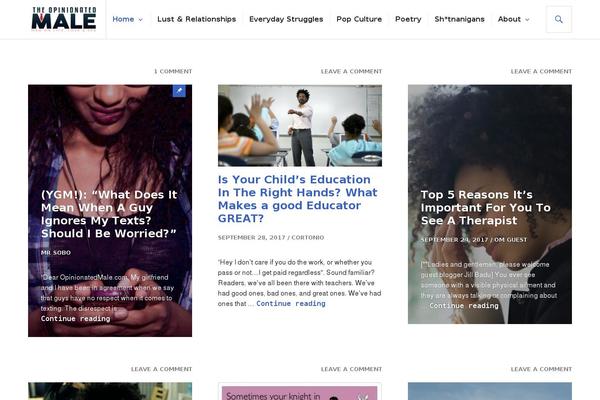Open the 'Guy Ignores My Texts' post title
This screenshot has height=400, width=600.
click(109, 214)
